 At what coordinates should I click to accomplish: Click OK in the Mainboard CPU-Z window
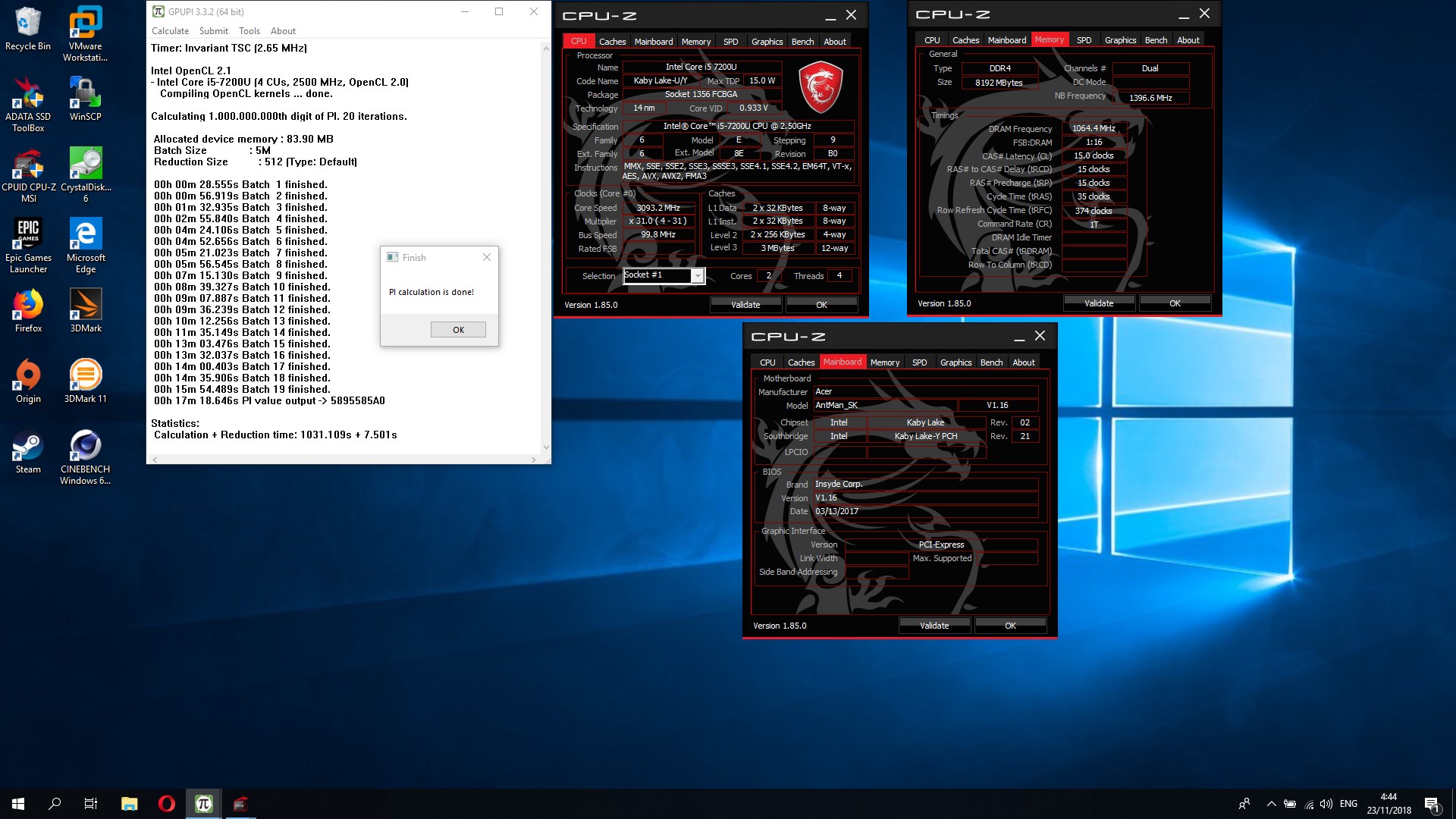click(x=1010, y=626)
